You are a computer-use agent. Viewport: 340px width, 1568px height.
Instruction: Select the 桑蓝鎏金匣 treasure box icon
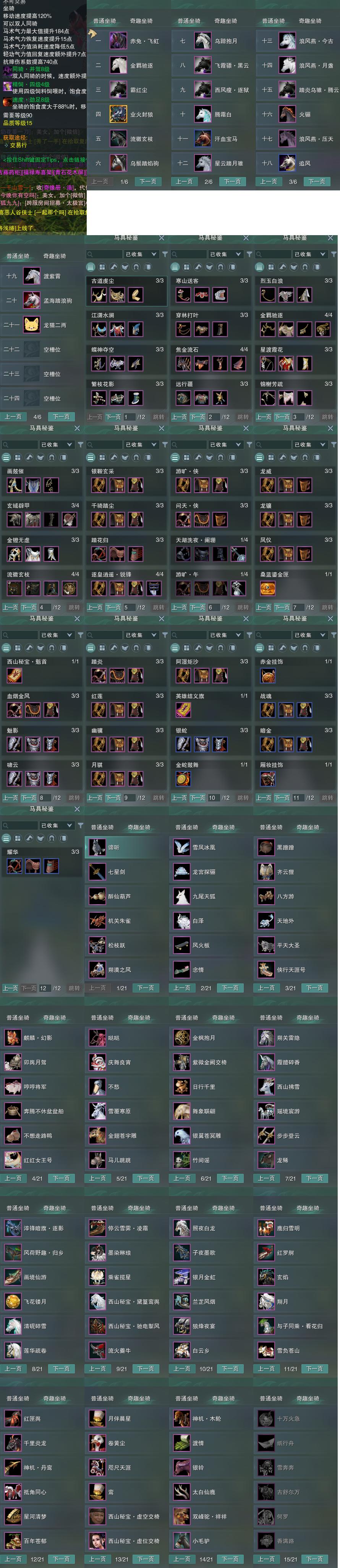coord(268,588)
